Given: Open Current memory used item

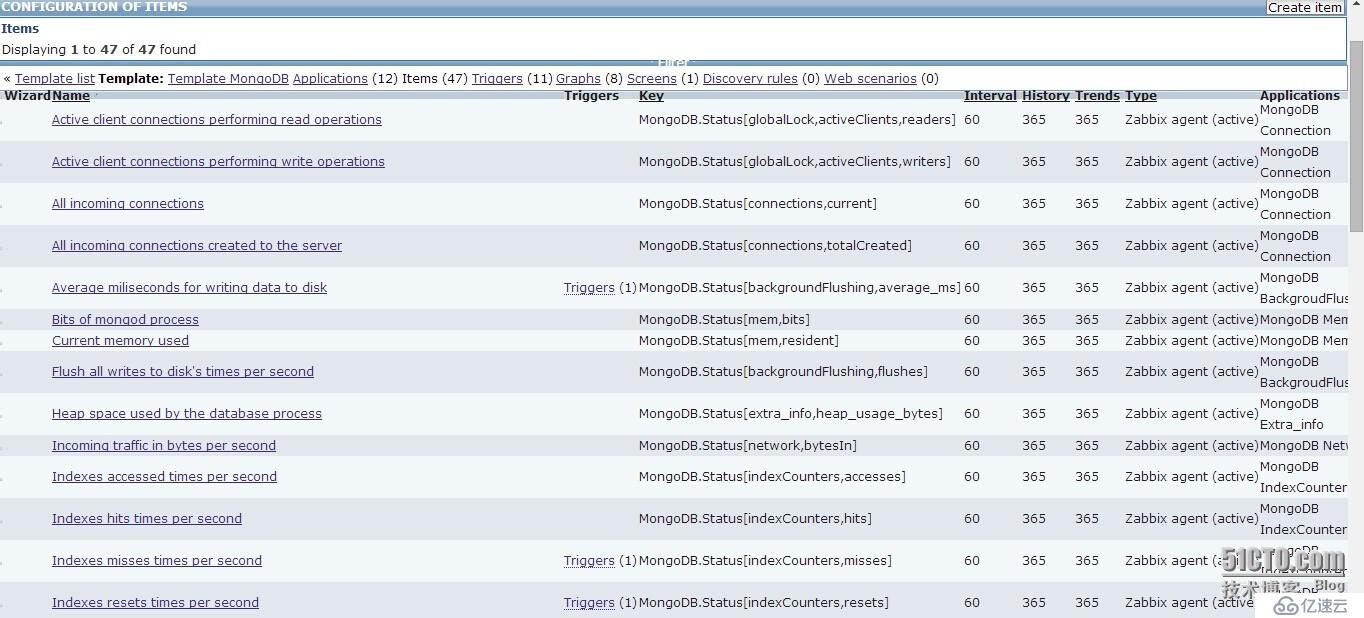Looking at the screenshot, I should click(120, 340).
